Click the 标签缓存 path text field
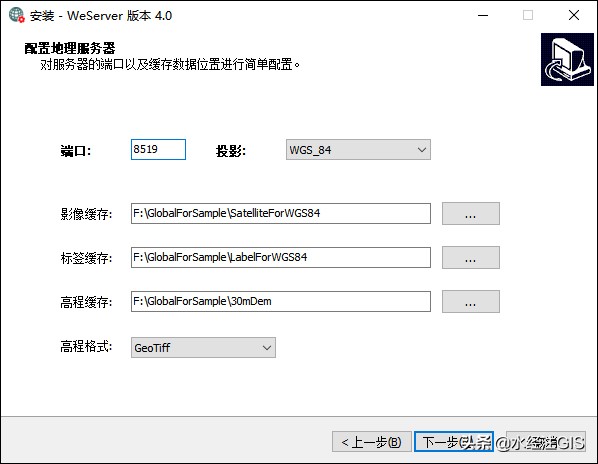598x464 pixels. pyautogui.click(x=281, y=258)
